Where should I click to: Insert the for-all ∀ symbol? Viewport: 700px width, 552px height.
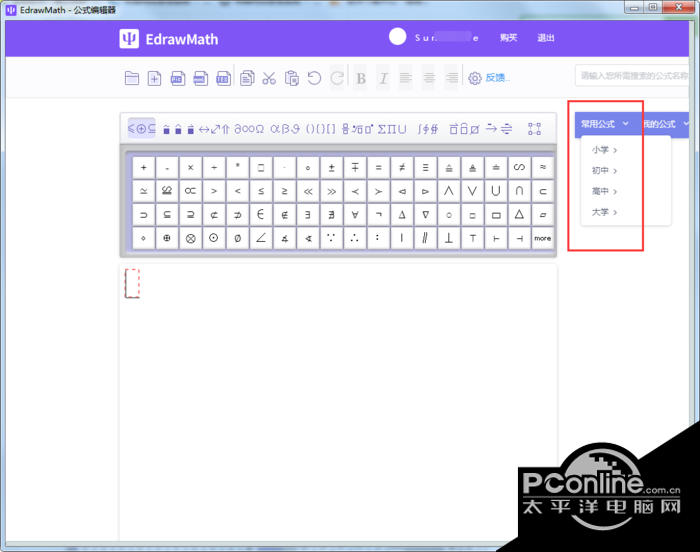click(355, 215)
